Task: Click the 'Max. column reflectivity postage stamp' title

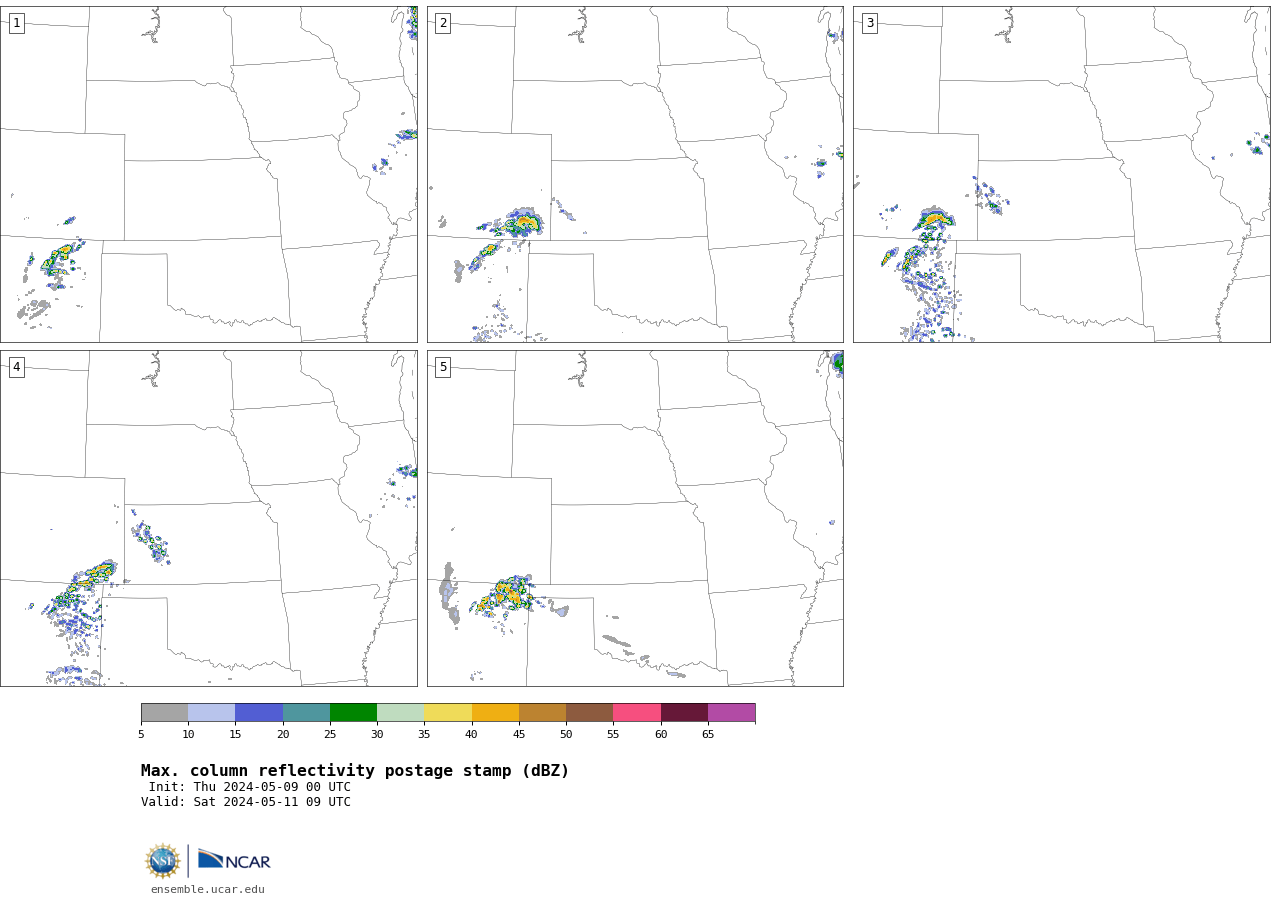Action: pos(355,771)
